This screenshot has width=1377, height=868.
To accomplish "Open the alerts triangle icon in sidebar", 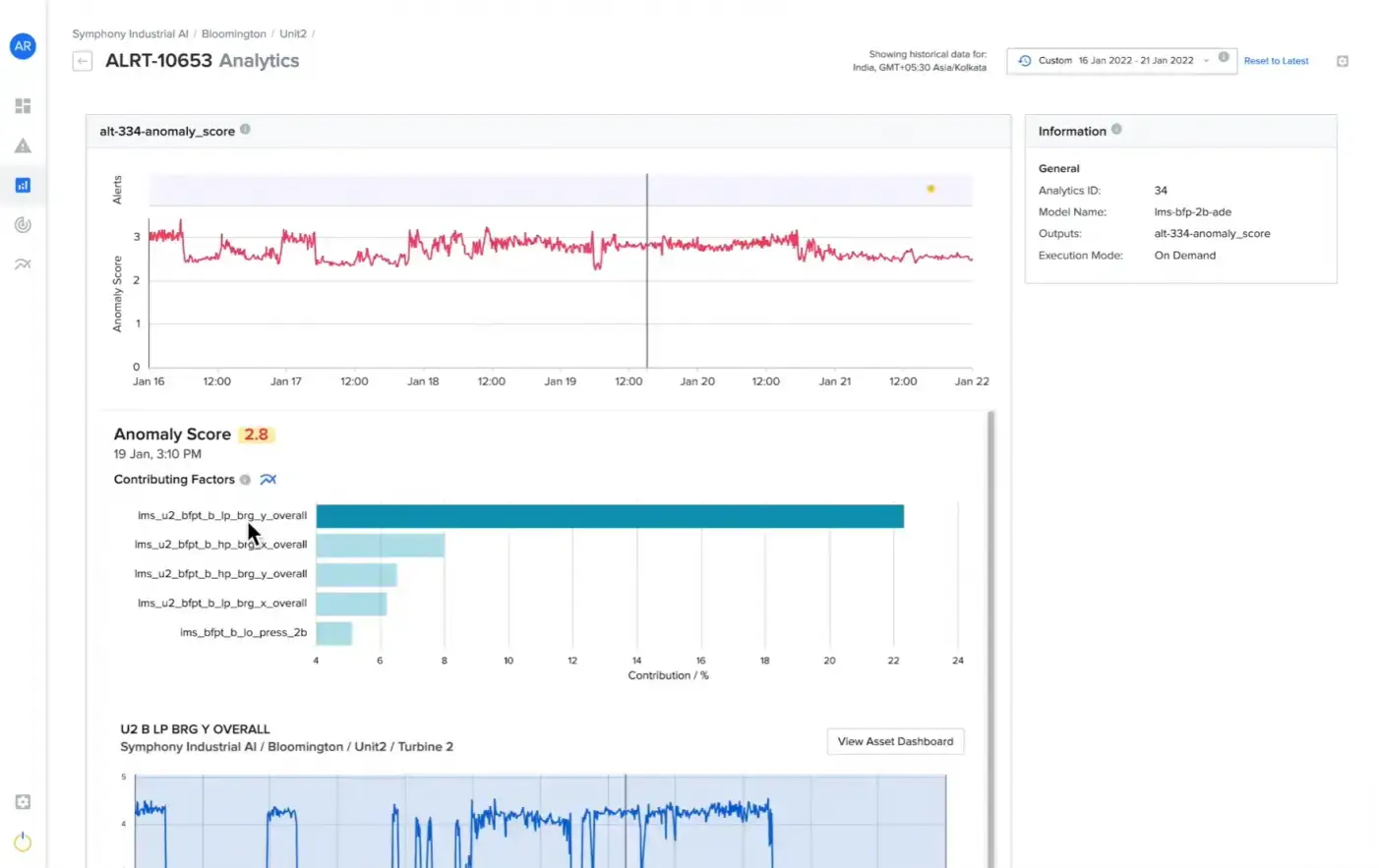I will click(x=23, y=145).
